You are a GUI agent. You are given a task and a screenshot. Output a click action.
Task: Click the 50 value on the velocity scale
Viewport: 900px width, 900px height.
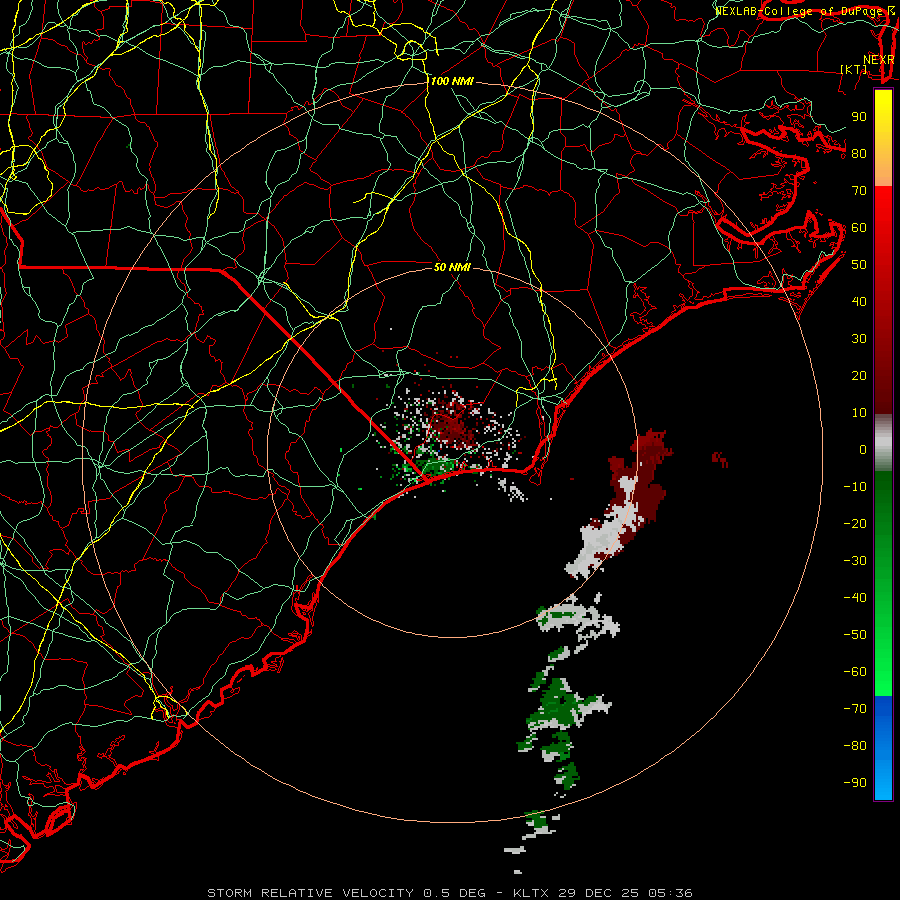[x=859, y=265]
